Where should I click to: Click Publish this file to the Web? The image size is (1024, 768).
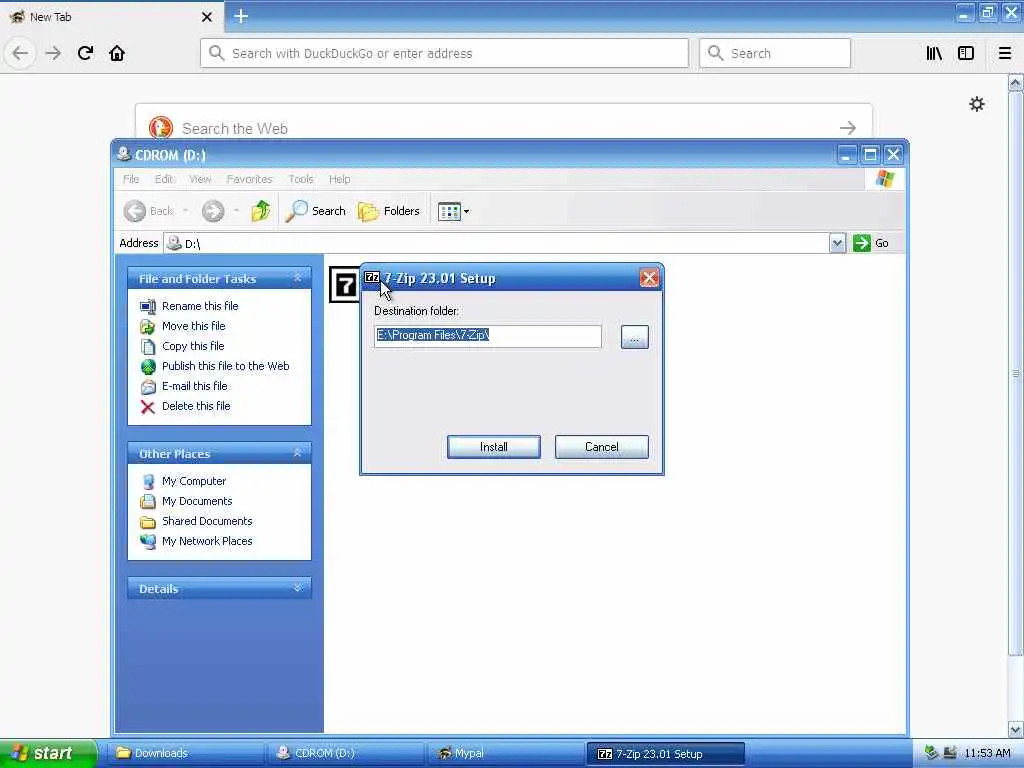[225, 366]
